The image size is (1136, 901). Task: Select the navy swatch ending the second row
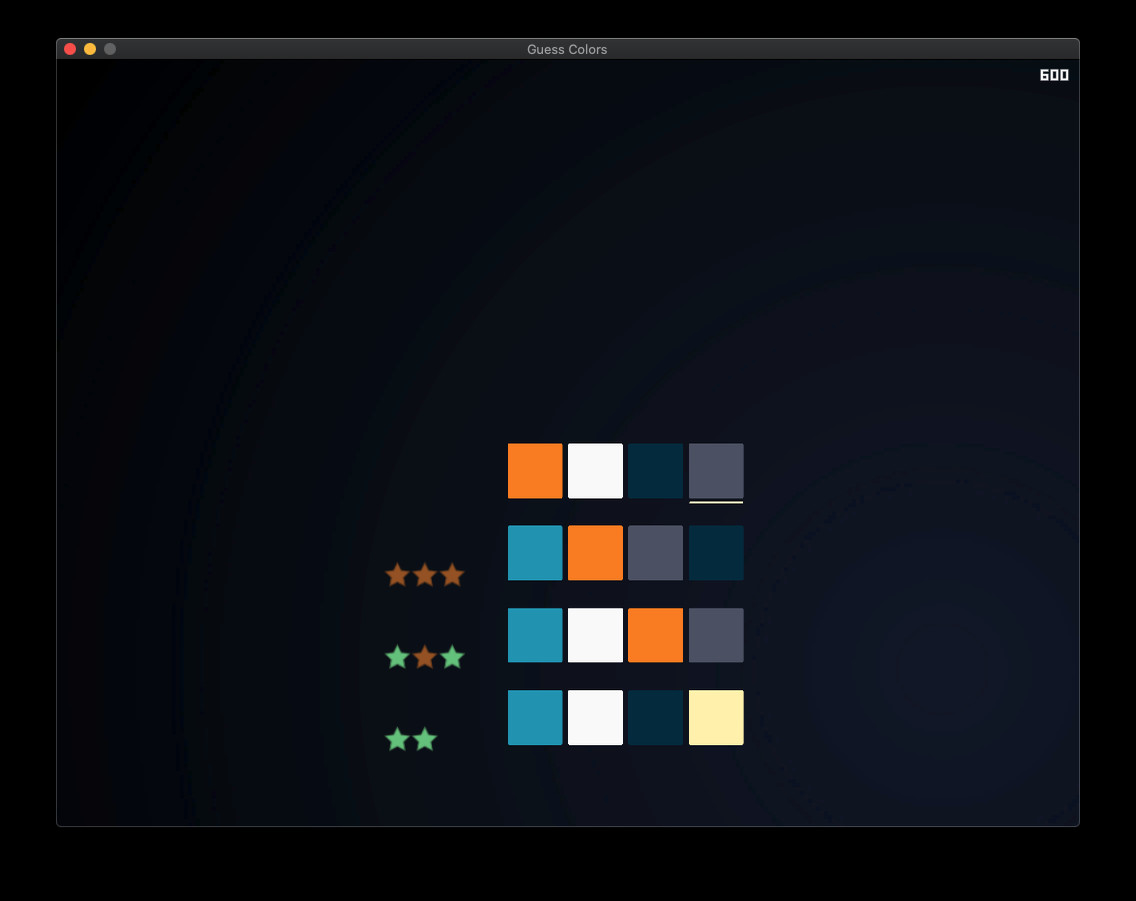tap(716, 552)
